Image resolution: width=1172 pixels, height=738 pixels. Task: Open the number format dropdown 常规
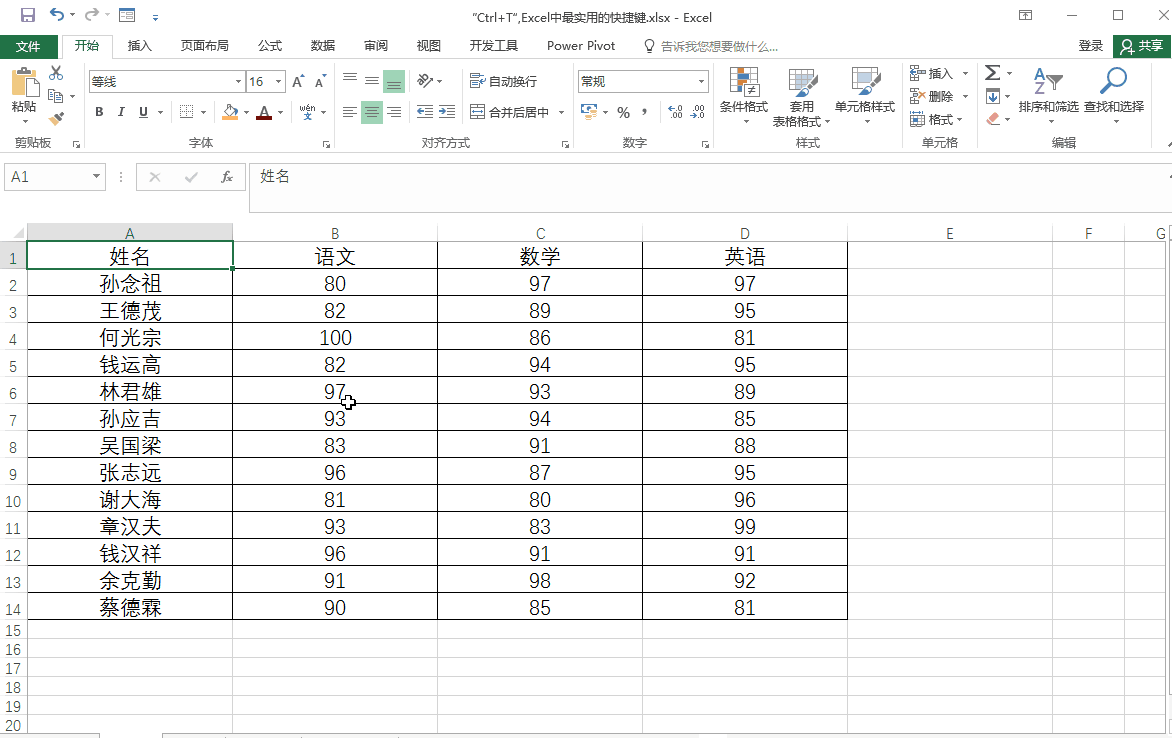click(x=701, y=82)
